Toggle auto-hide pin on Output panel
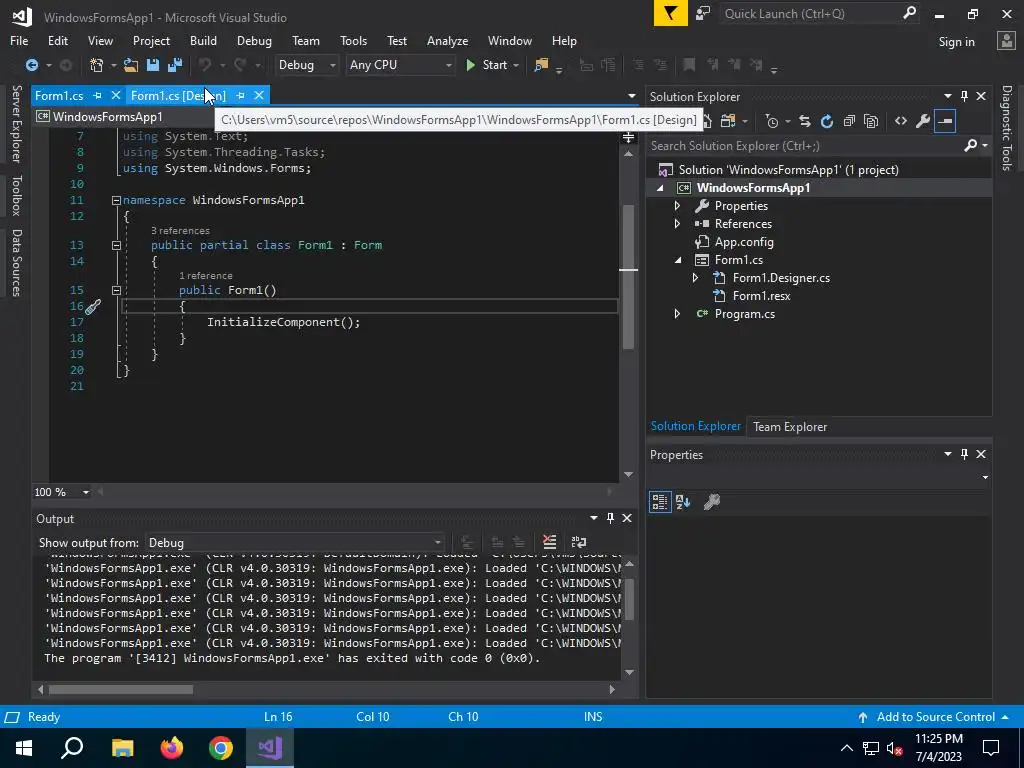This screenshot has height=768, width=1024. pos(610,518)
